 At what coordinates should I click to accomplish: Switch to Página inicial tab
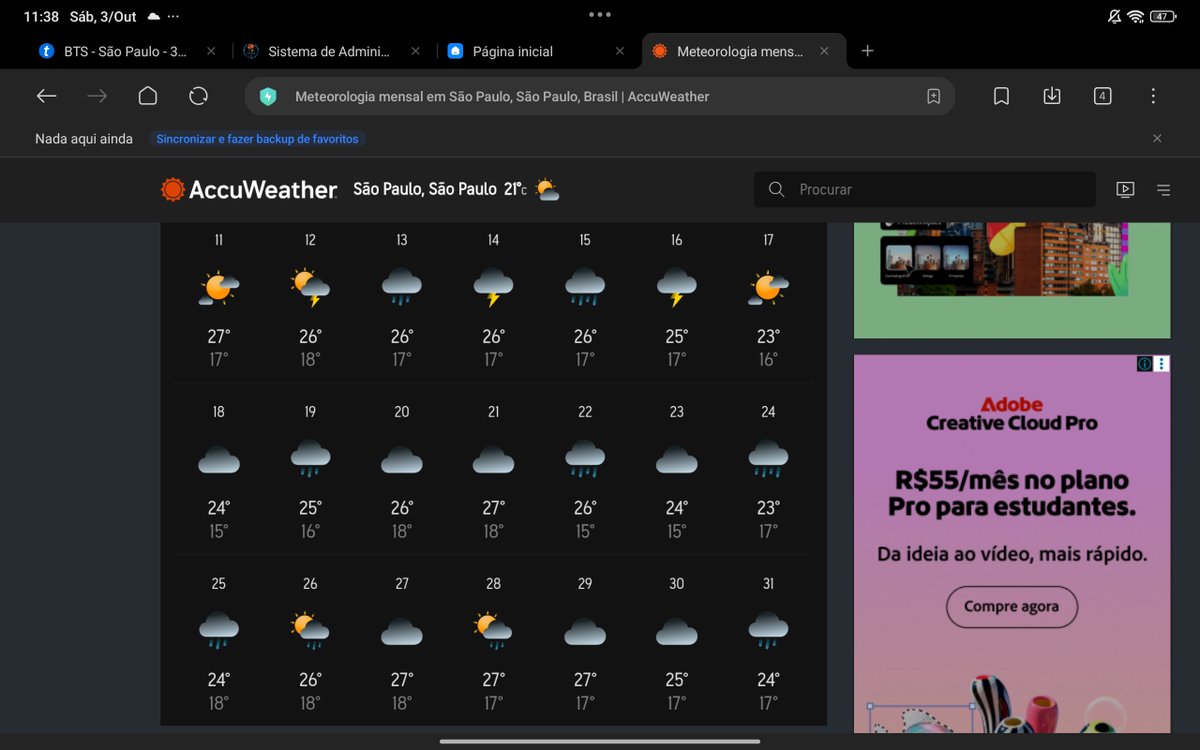pyautogui.click(x=536, y=51)
